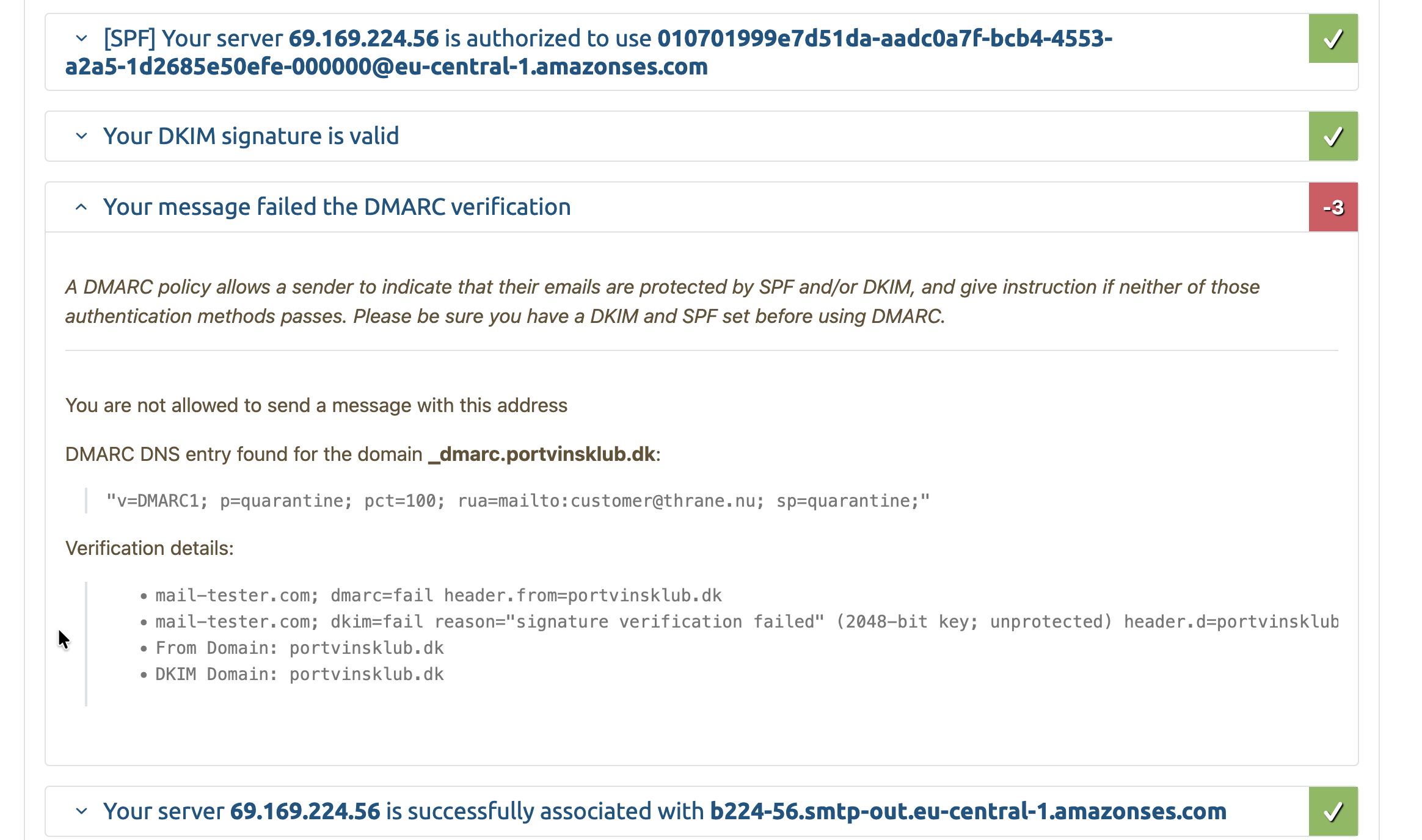Click the DKIM signature green checkmark badge
The width and height of the screenshot is (1422, 840).
click(1333, 136)
